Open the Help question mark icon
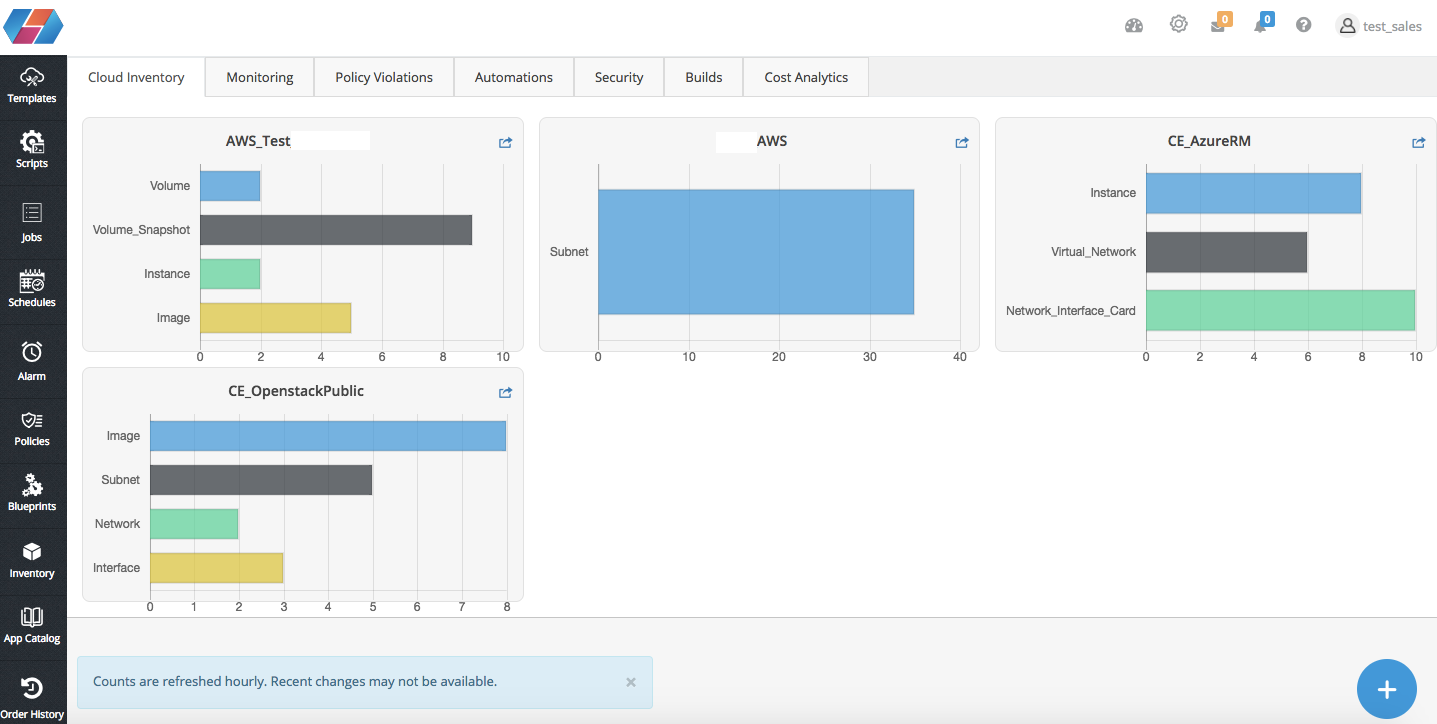This screenshot has width=1437, height=724. pos(1303,23)
